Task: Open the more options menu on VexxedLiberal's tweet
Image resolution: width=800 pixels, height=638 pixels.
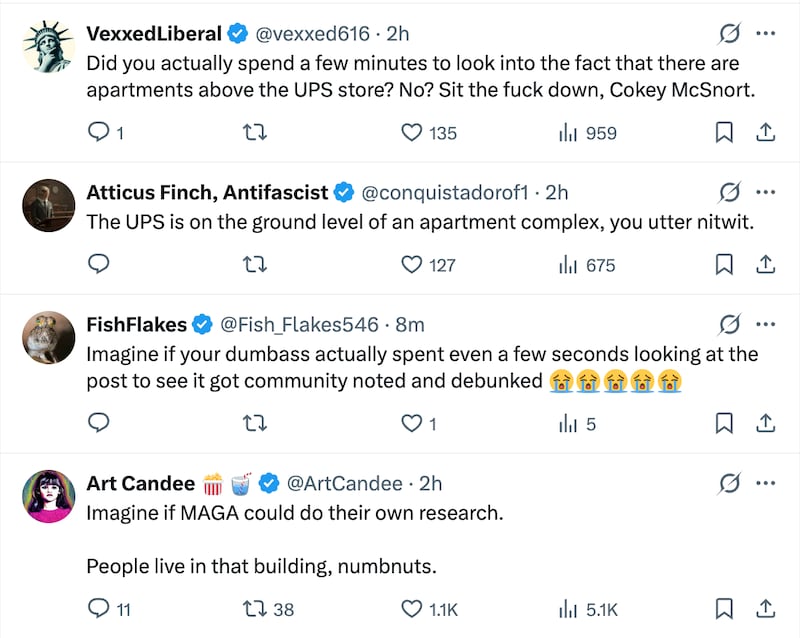Action: (766, 33)
